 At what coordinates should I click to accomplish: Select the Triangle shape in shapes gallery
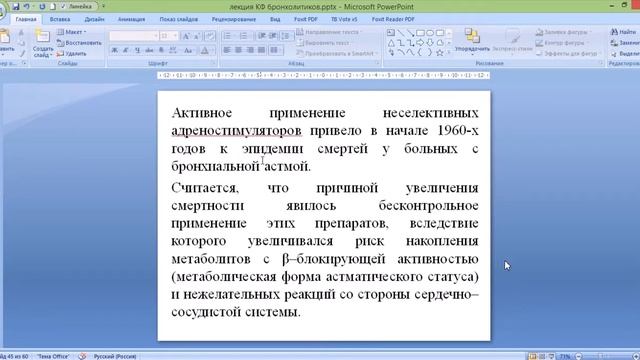click(x=391, y=42)
